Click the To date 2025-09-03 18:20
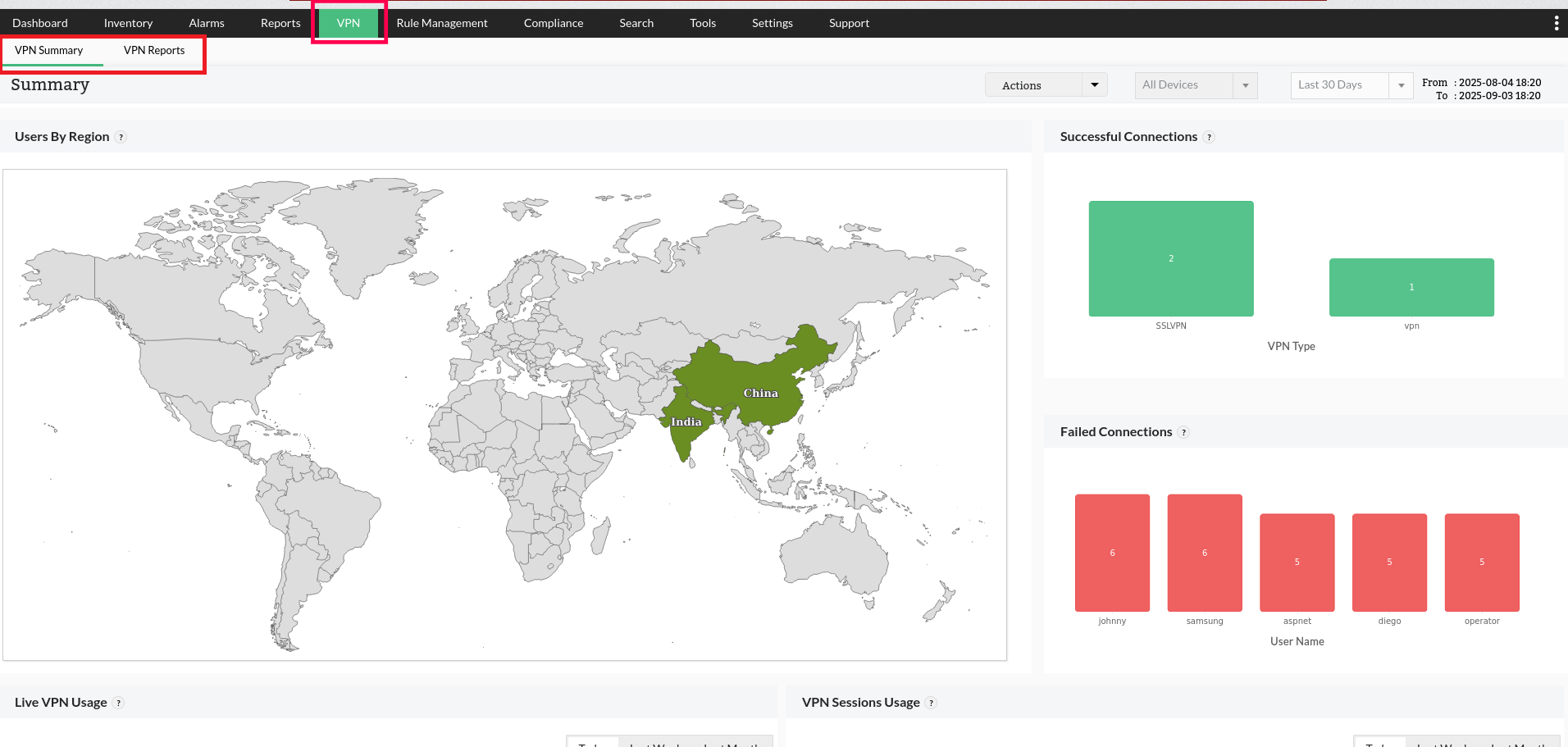 click(1500, 96)
